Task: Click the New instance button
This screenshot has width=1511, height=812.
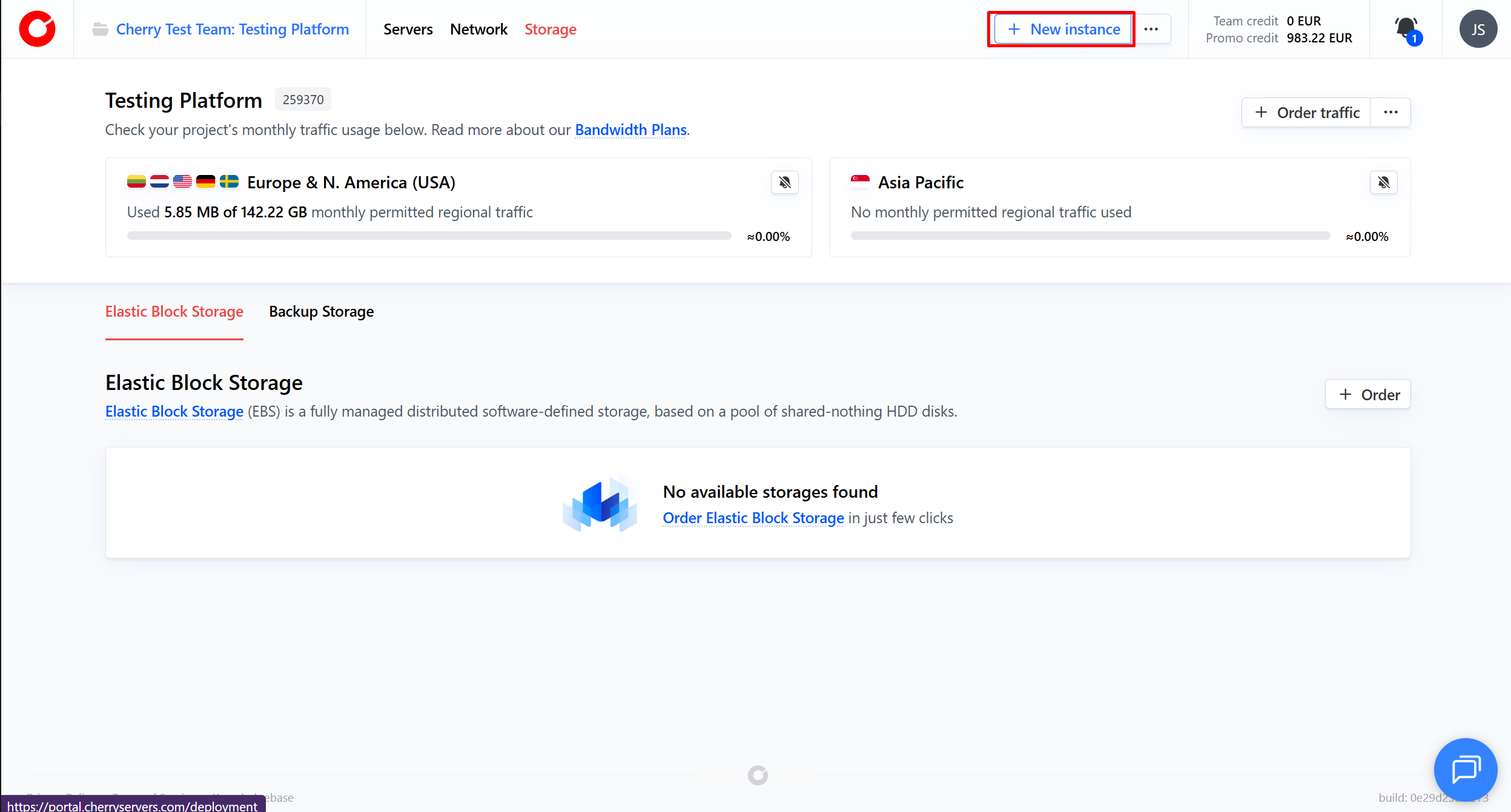Action: pos(1063,29)
